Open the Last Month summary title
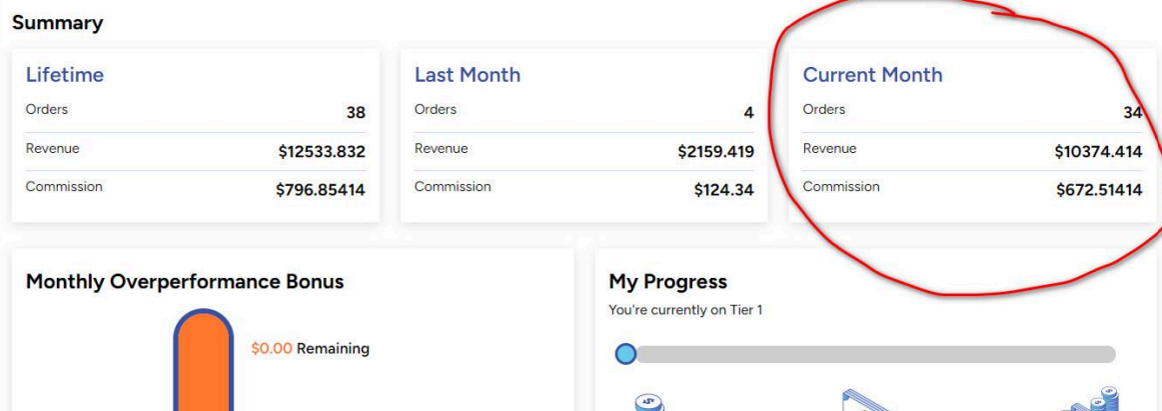Image resolution: width=1162 pixels, height=411 pixels. (467, 75)
